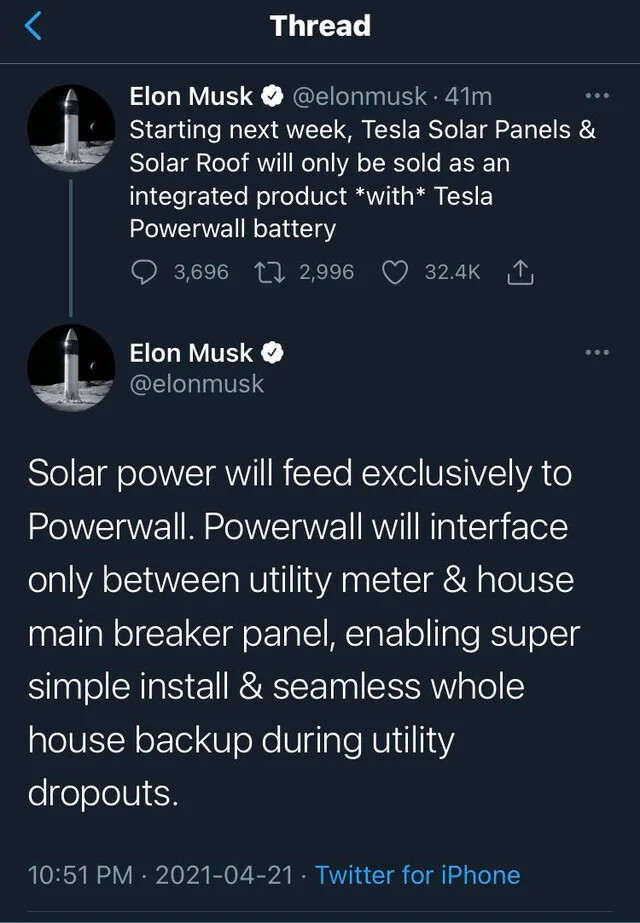Open Elon Musk name in first tweet
Viewport: 640px width, 923px height.
(193, 97)
